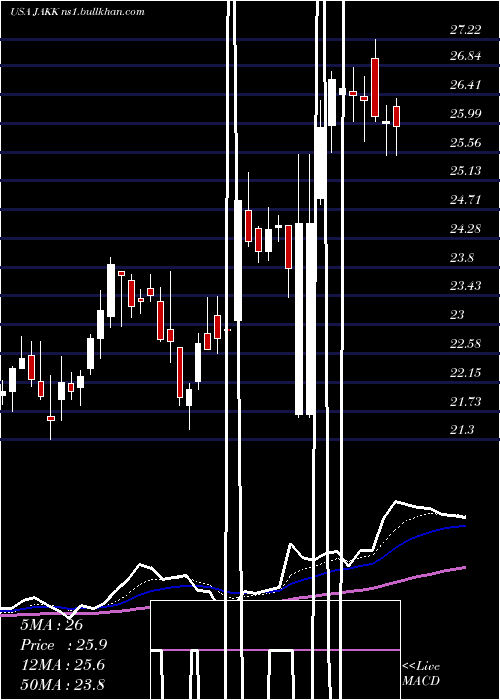
Task: Click the 5MA : 26 readout
Action: pyautogui.click(x=52, y=625)
